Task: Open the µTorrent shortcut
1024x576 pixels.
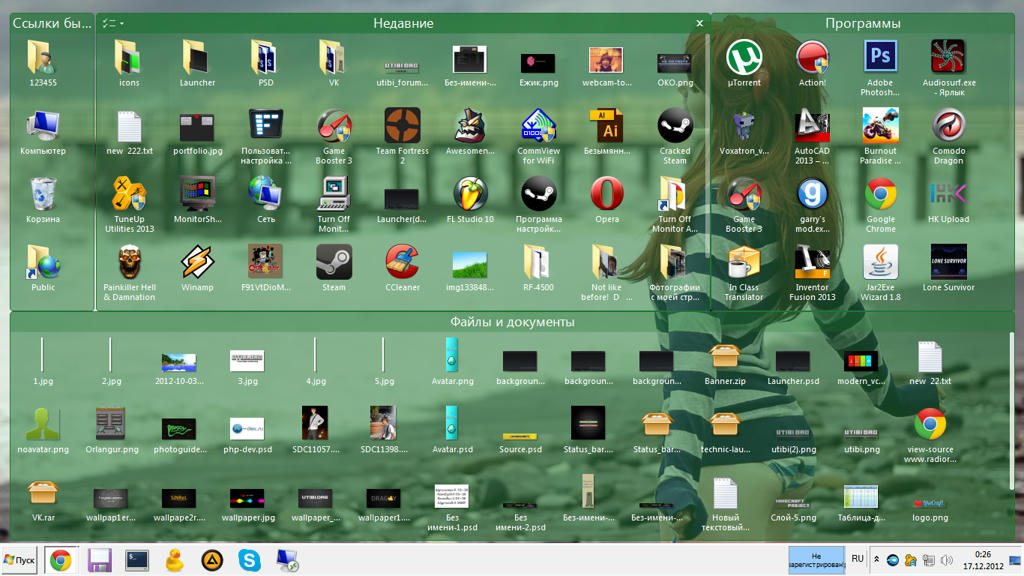Action: click(x=744, y=63)
